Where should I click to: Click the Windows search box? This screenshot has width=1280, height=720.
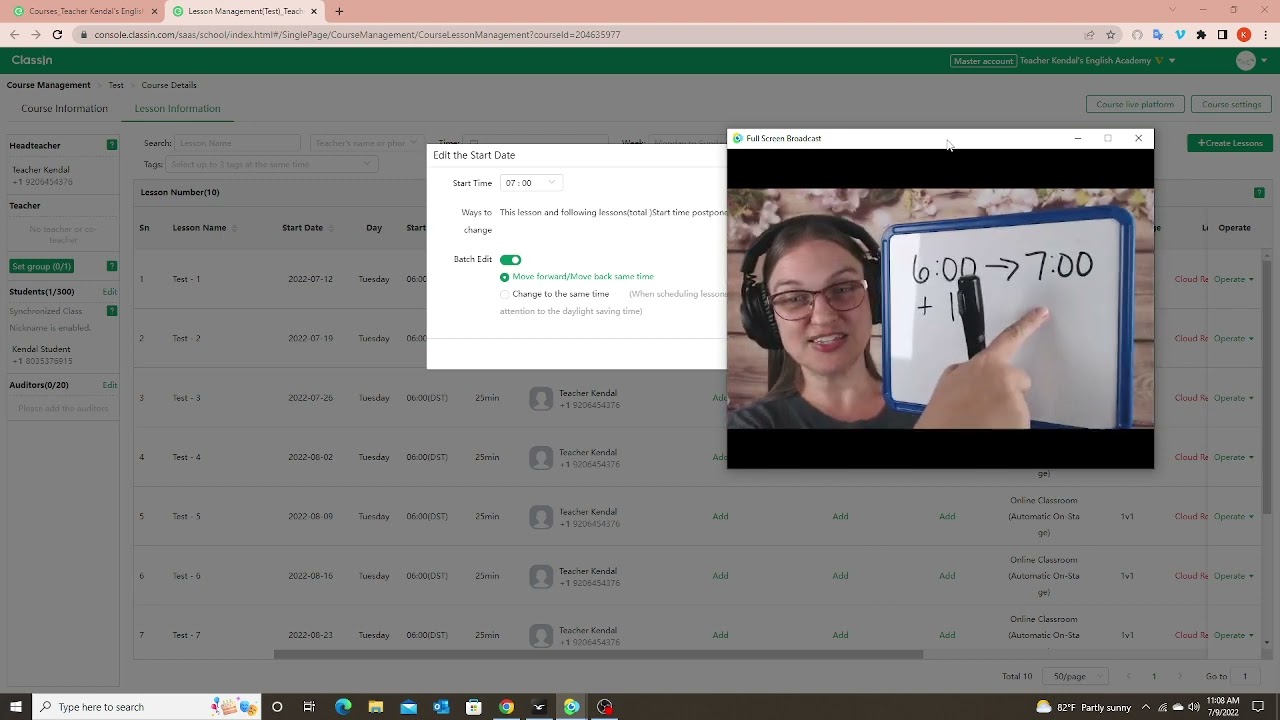point(146,707)
